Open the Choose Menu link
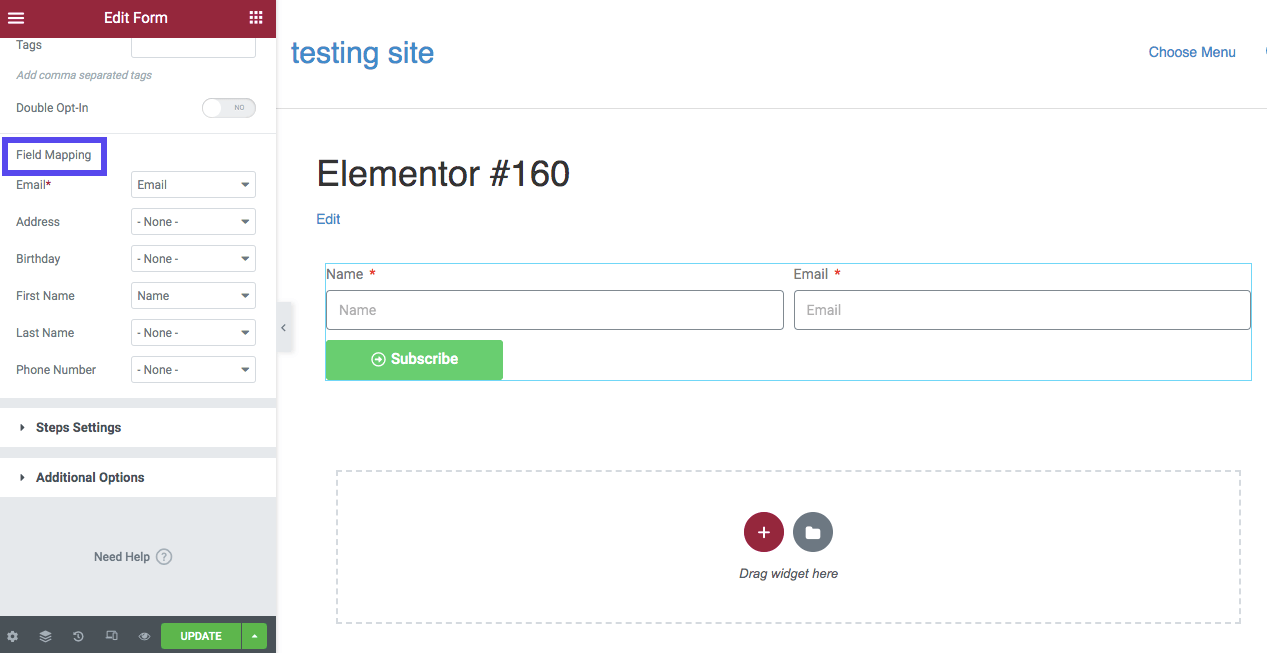The height and width of the screenshot is (653, 1267). point(1191,51)
